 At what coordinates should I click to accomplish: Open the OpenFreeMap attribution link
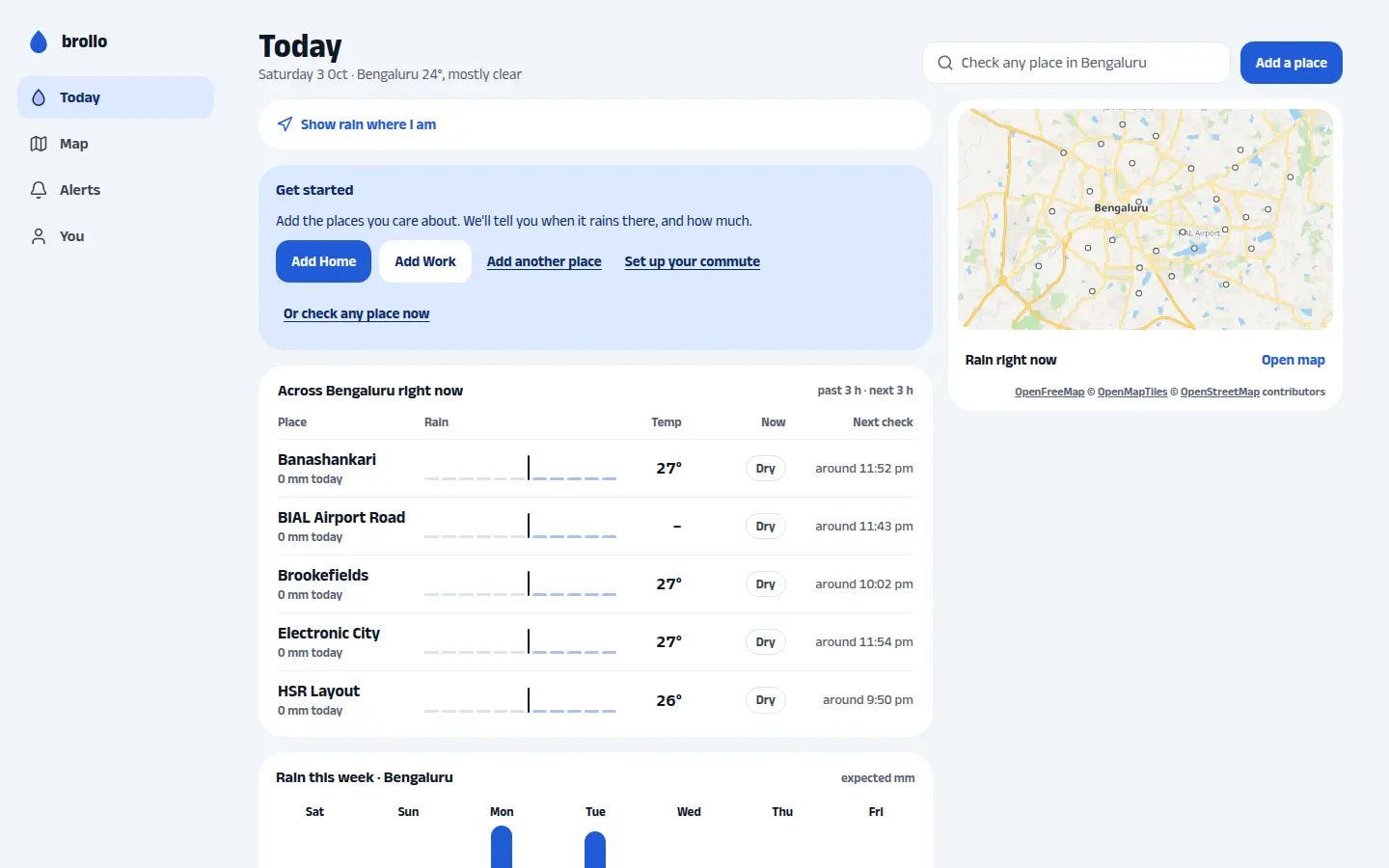(x=1049, y=392)
